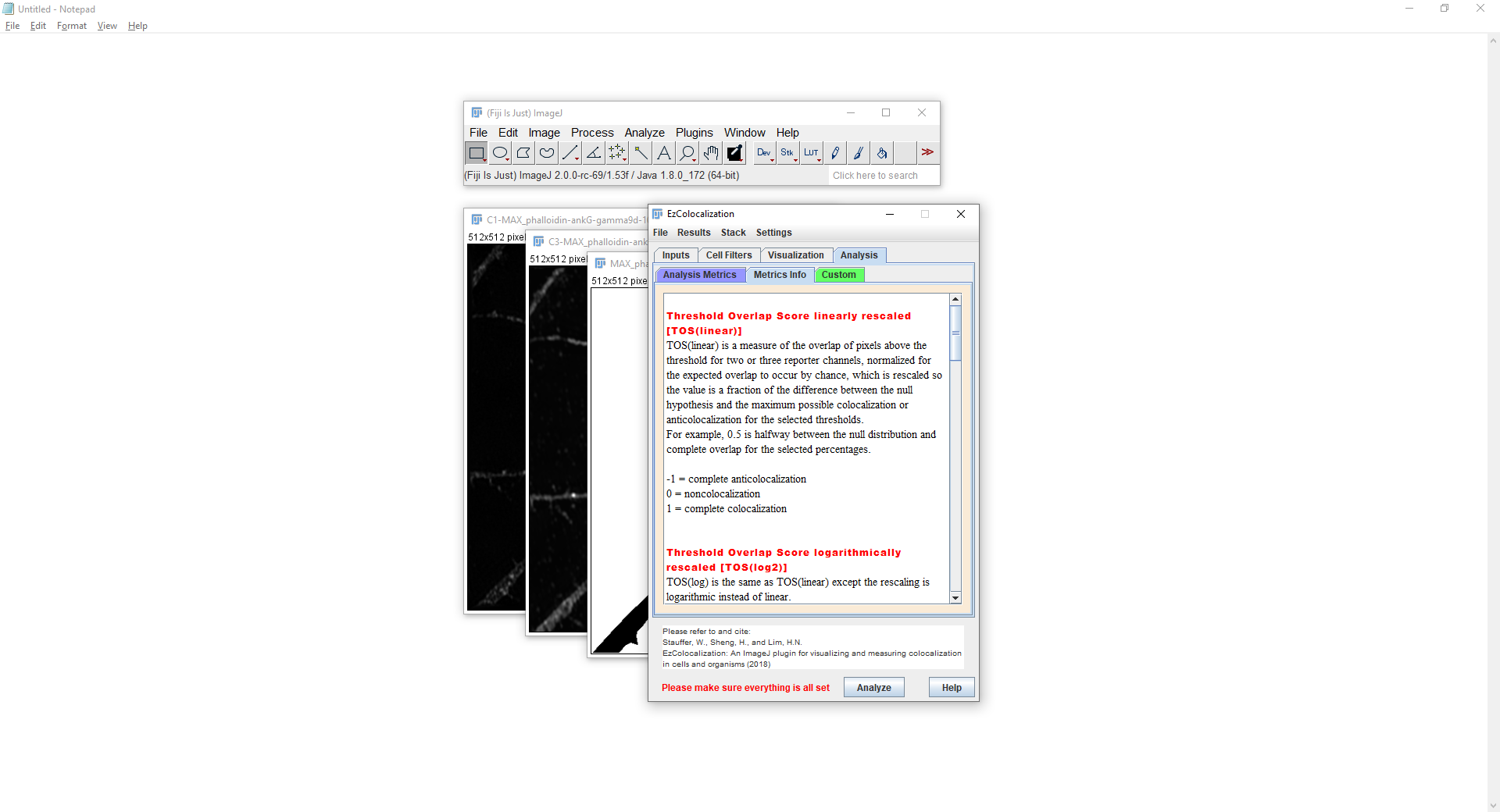The width and height of the screenshot is (1500, 812).
Task: Select the Angle tool
Action: [594, 153]
